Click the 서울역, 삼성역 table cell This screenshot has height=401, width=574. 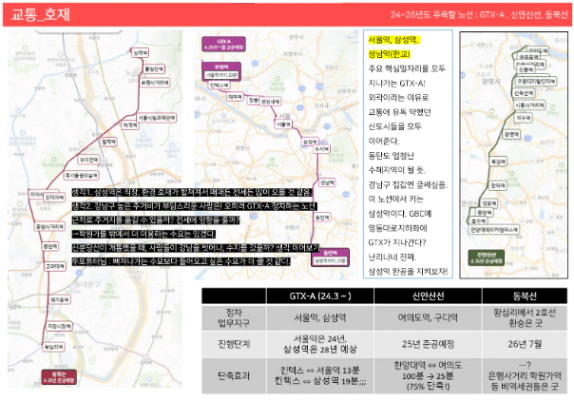click(x=320, y=318)
